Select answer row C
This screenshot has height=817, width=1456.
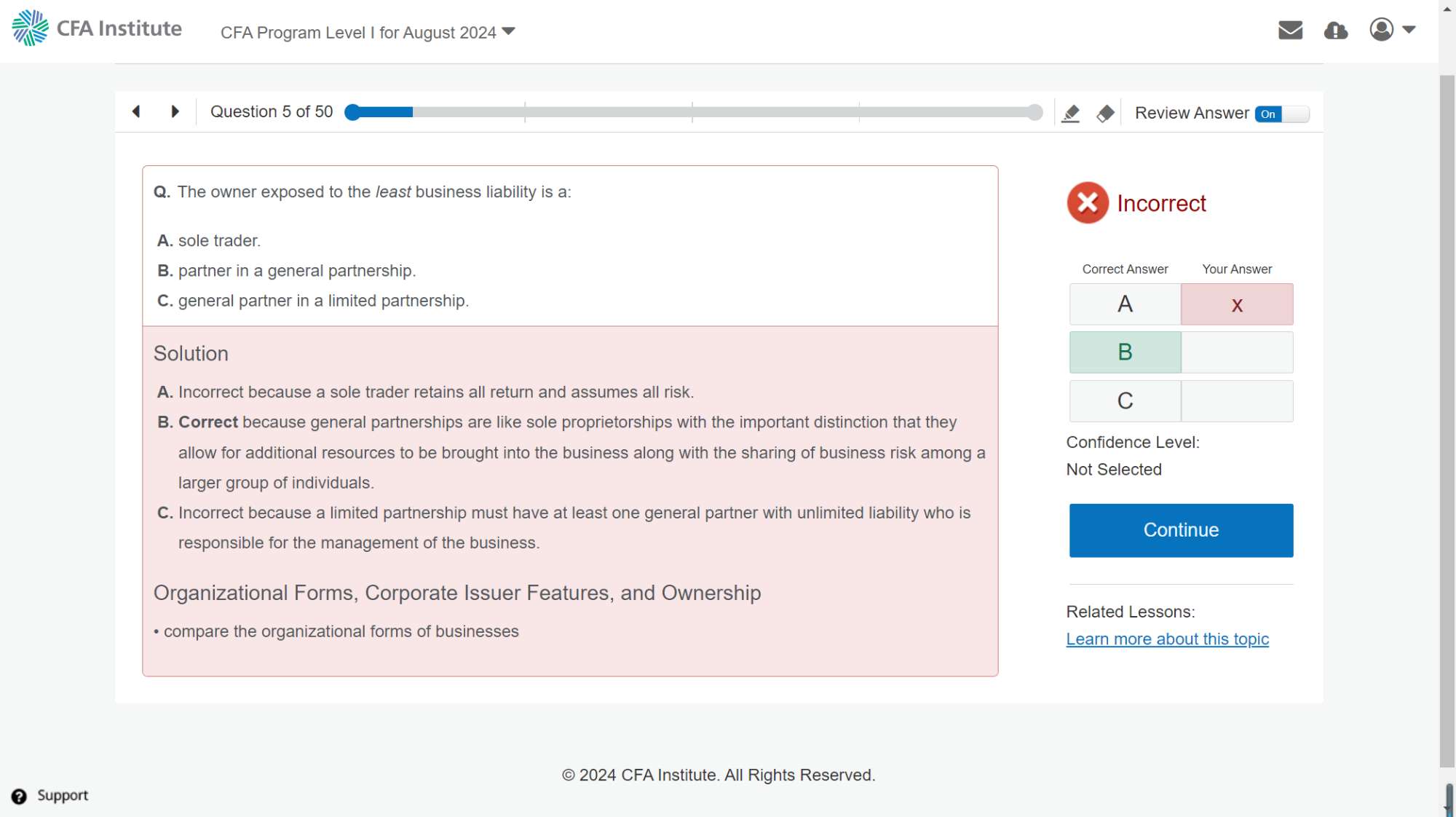1125,401
